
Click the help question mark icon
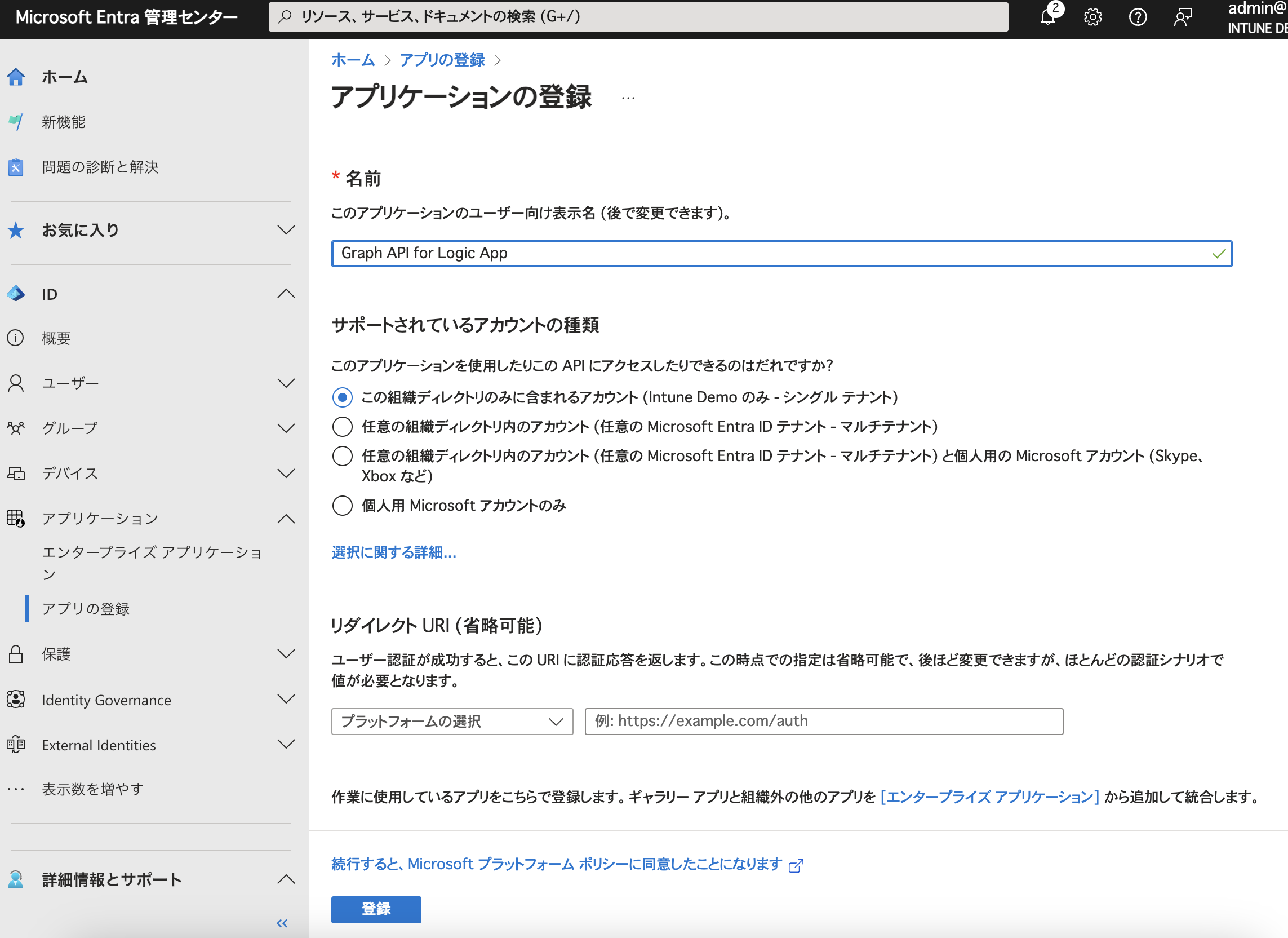[1138, 17]
